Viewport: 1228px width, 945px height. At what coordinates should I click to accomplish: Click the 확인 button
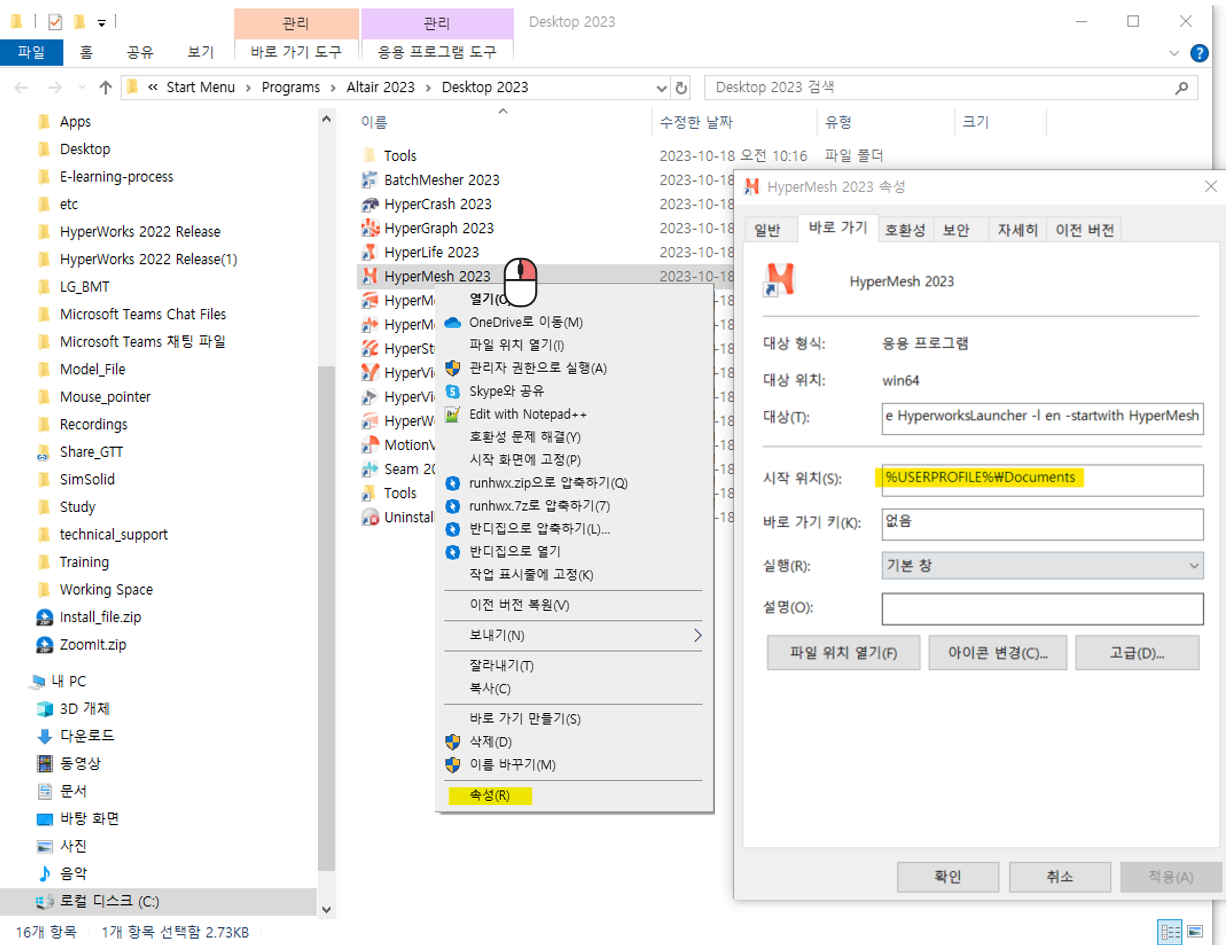[x=948, y=877]
